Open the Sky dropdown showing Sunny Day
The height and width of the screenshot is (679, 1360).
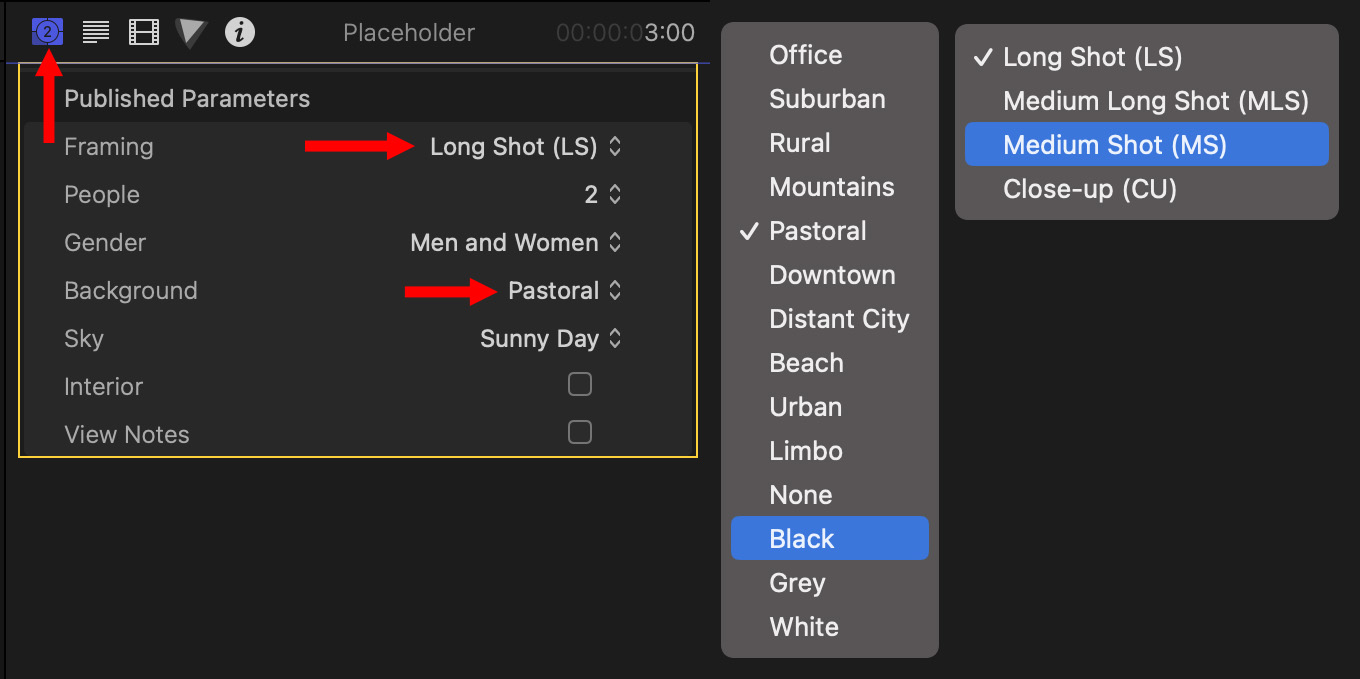point(550,339)
